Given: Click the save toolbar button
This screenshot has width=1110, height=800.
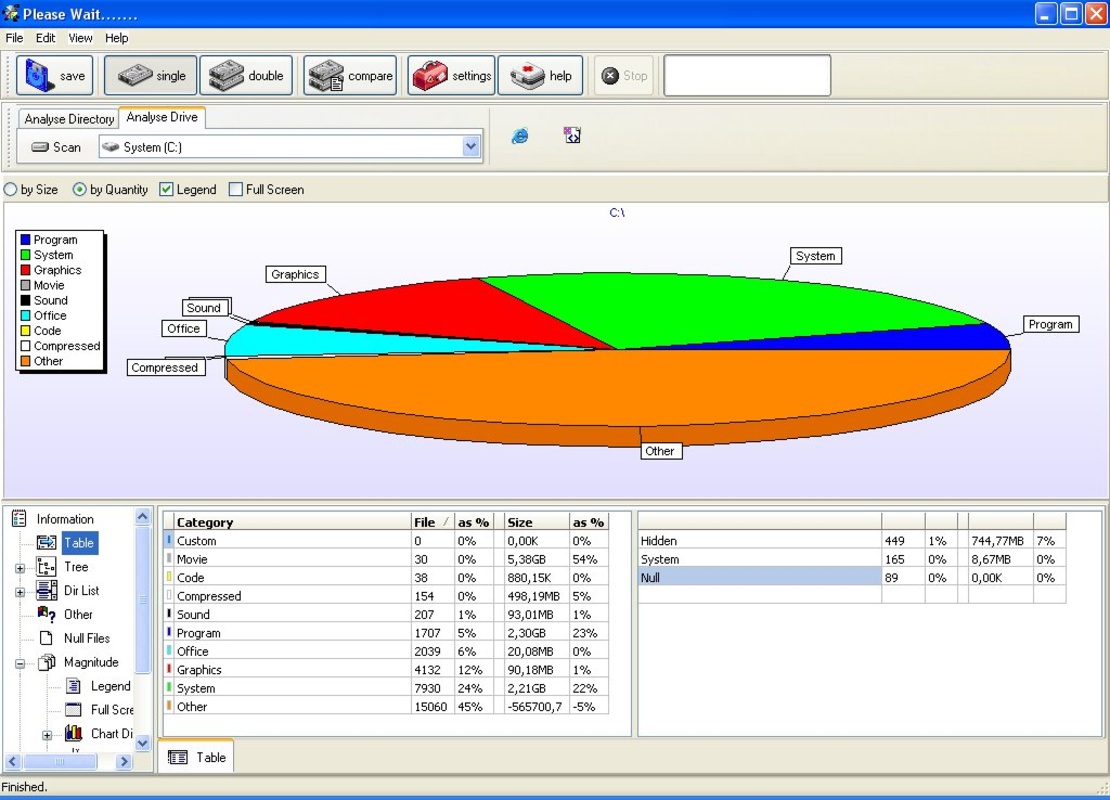Looking at the screenshot, I should coord(55,75).
